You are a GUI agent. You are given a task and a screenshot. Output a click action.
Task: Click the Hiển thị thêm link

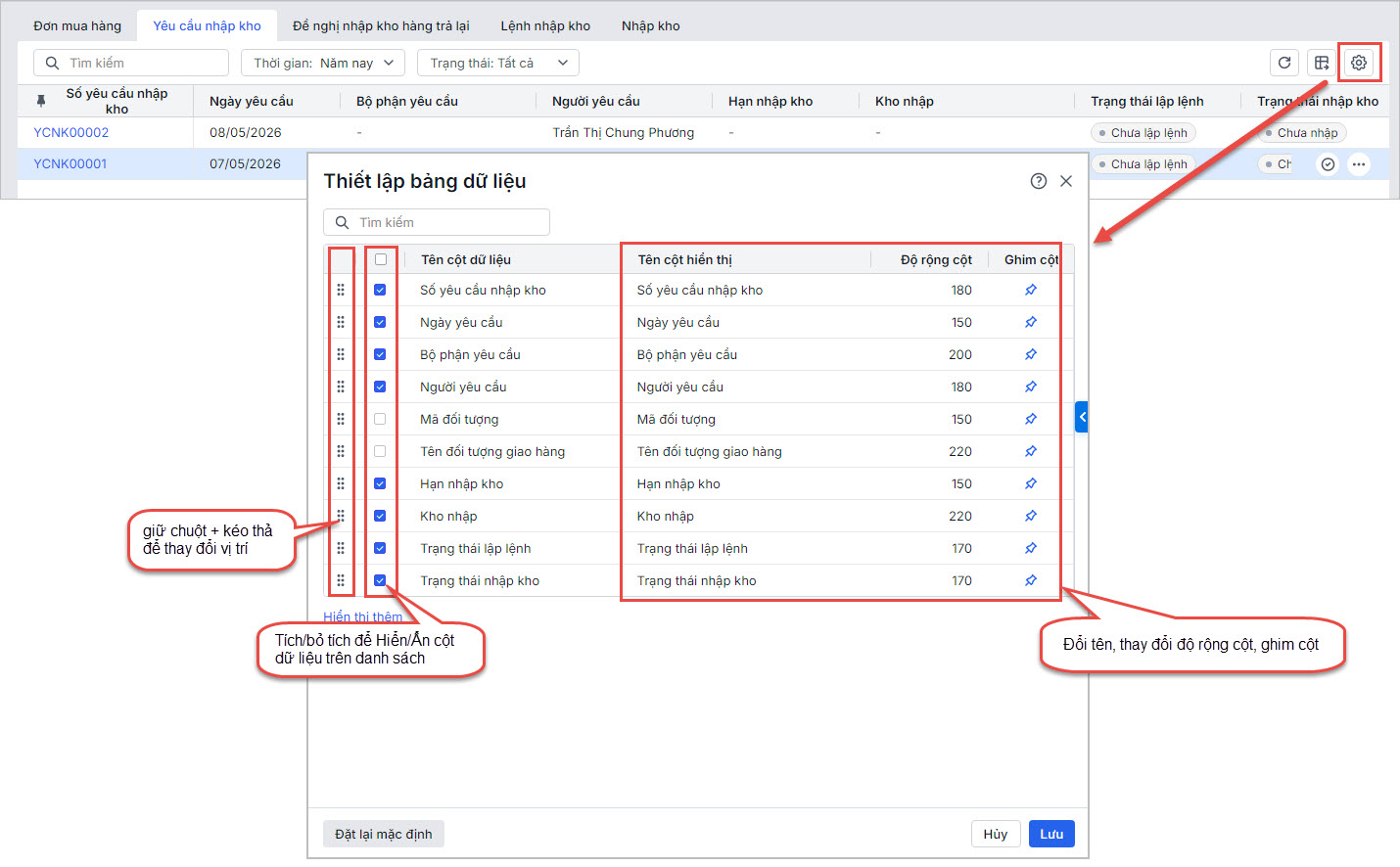click(x=362, y=616)
